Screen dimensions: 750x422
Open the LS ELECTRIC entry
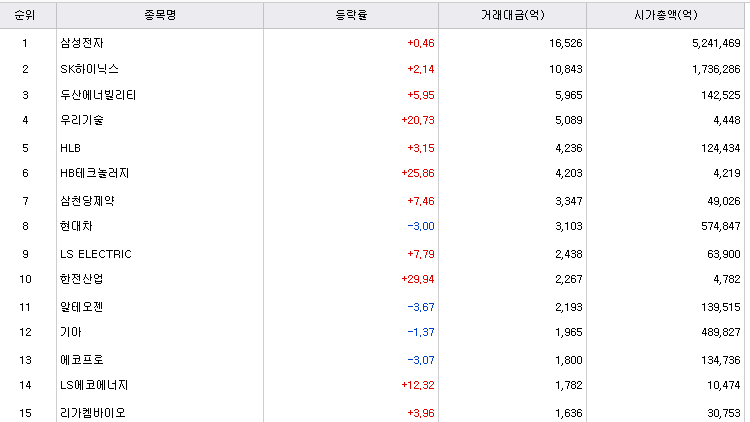[x=96, y=254]
